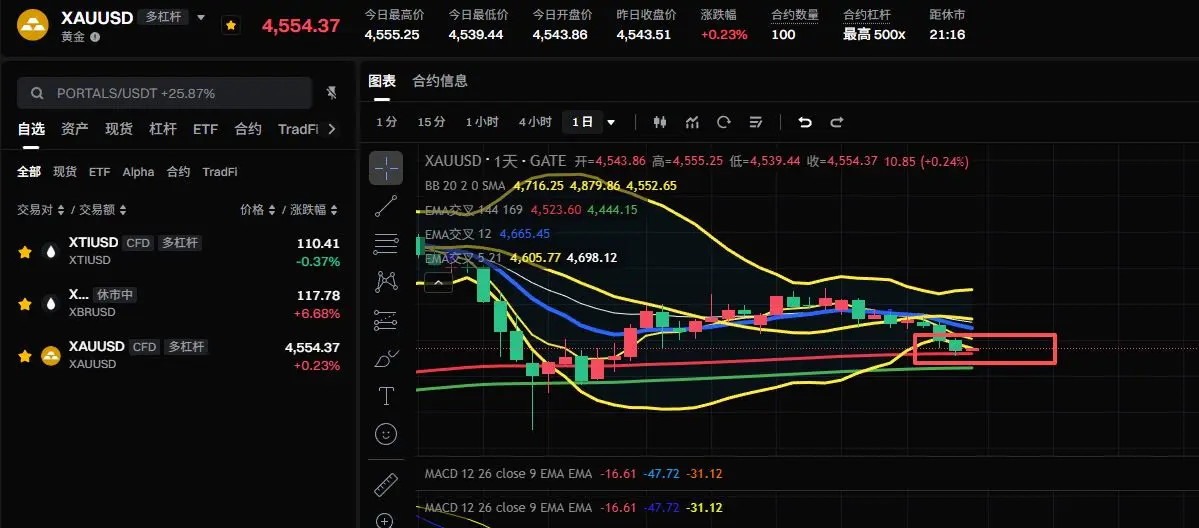Click the 110.41 price for XTIUSD
The width and height of the screenshot is (1199, 528).
tap(318, 244)
